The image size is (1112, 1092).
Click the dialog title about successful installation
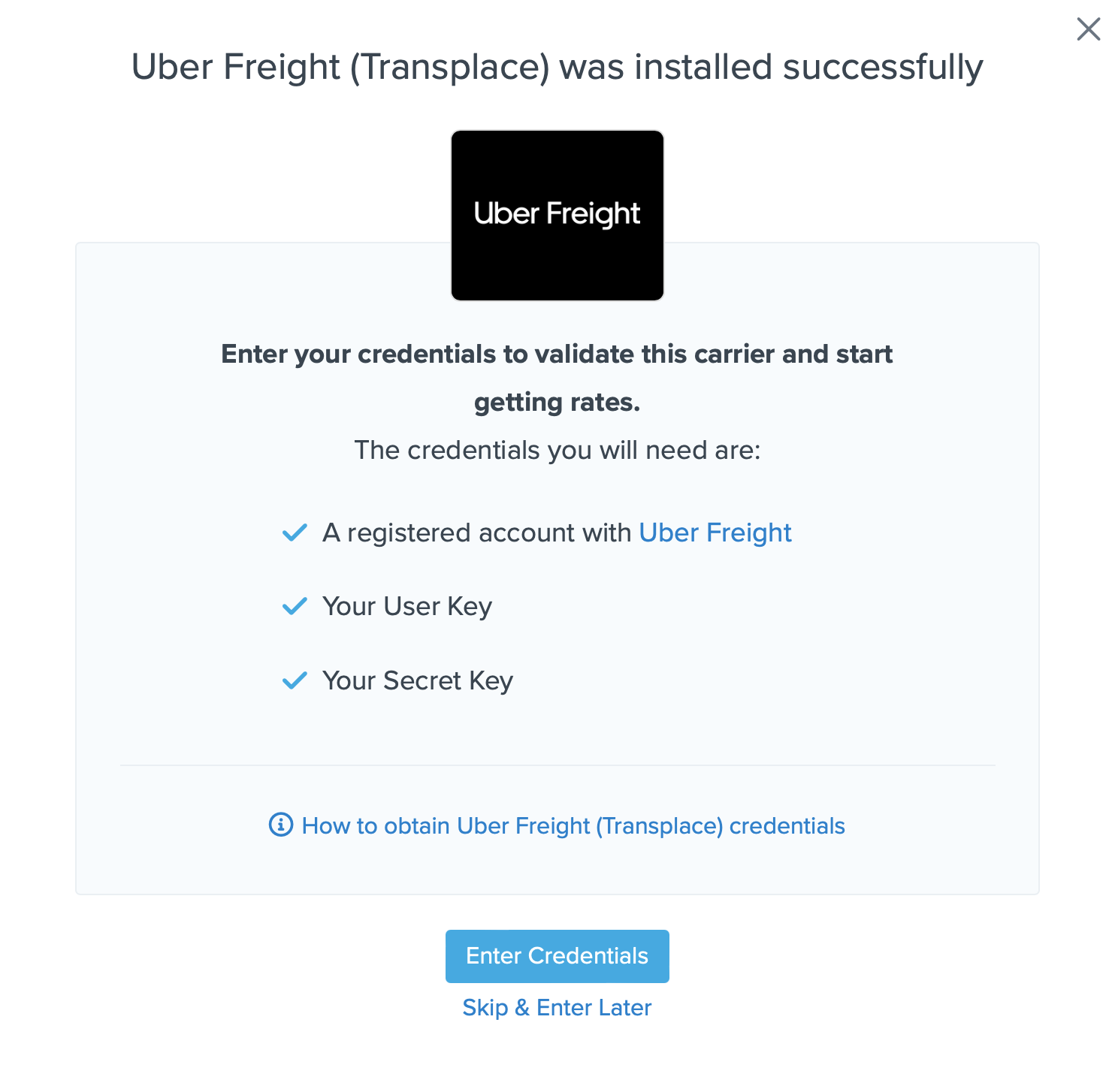[557, 66]
